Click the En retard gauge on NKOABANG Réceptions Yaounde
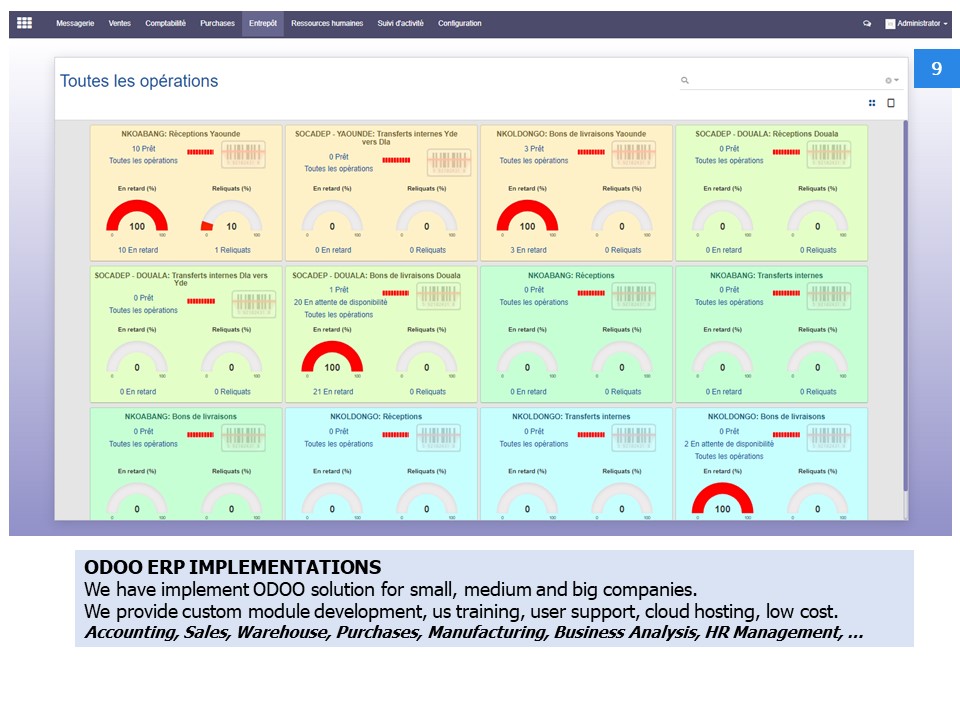The height and width of the screenshot is (720, 960). pos(137,217)
